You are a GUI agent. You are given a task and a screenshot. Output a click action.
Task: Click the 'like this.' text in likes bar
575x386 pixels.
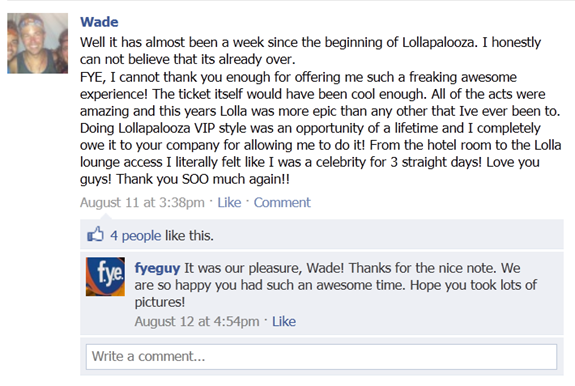click(x=189, y=236)
